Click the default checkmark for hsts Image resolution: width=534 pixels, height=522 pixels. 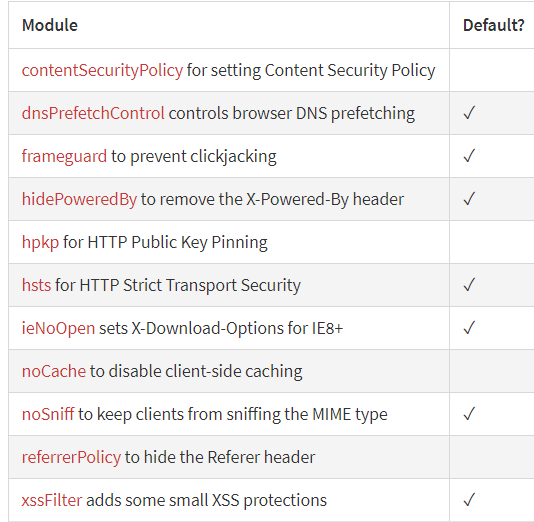coord(469,285)
